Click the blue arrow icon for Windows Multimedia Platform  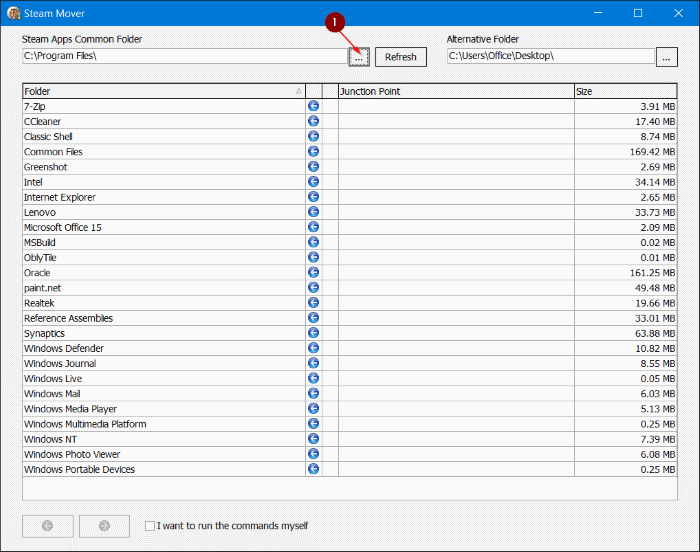click(x=313, y=423)
